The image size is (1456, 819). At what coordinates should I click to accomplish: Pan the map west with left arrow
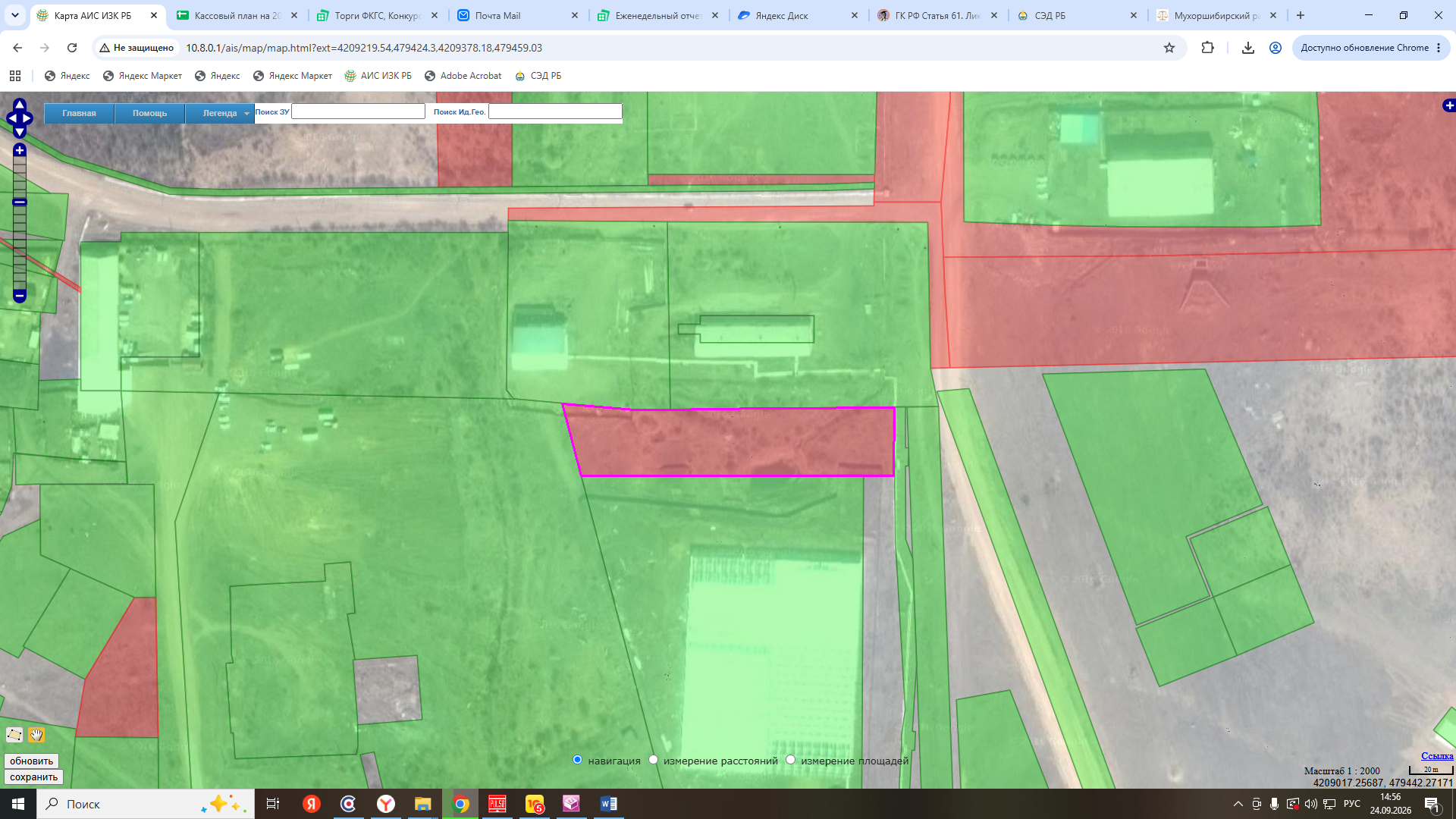tap(11, 118)
